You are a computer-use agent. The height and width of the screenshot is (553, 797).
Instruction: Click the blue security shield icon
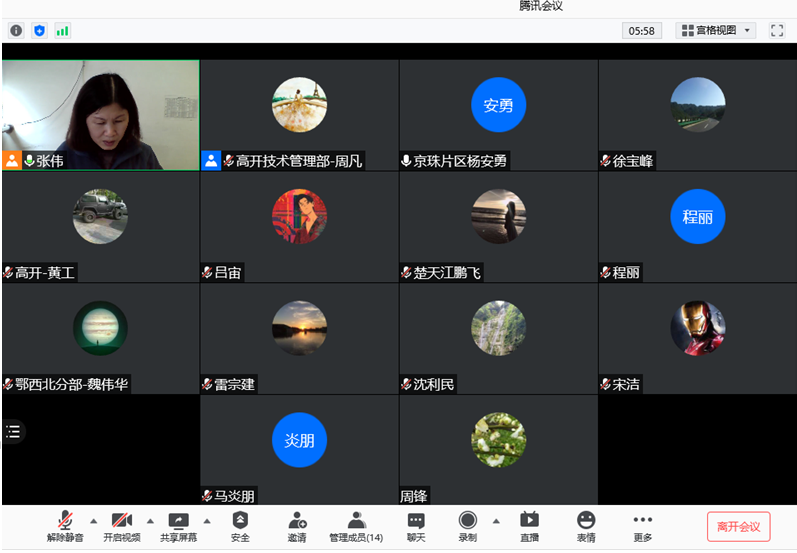coord(39,30)
